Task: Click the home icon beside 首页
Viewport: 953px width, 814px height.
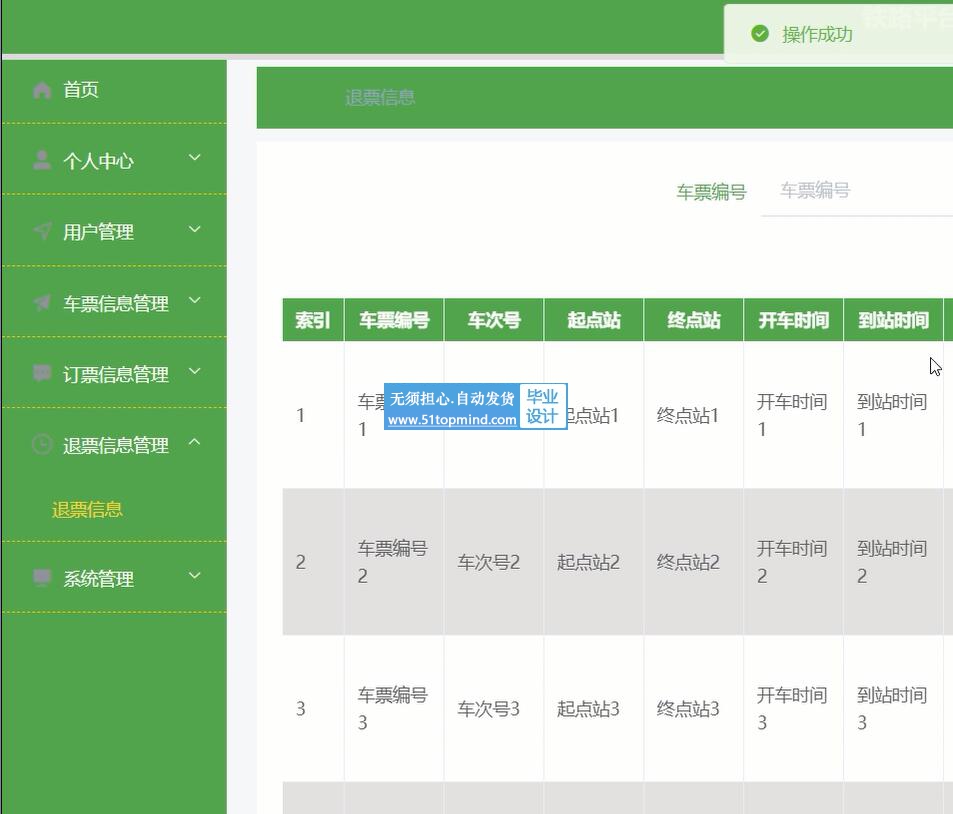Action: click(x=42, y=90)
